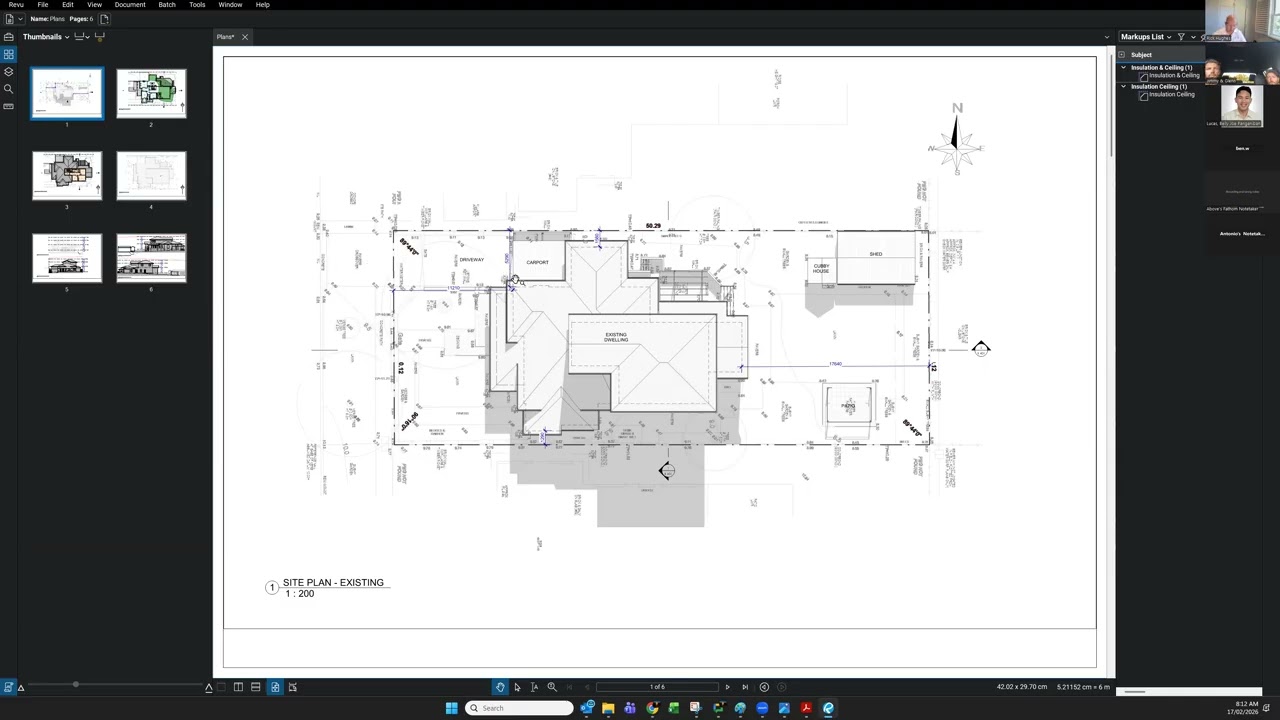This screenshot has height=720, width=1280.
Task: Open the Document menu
Action: tap(130, 5)
